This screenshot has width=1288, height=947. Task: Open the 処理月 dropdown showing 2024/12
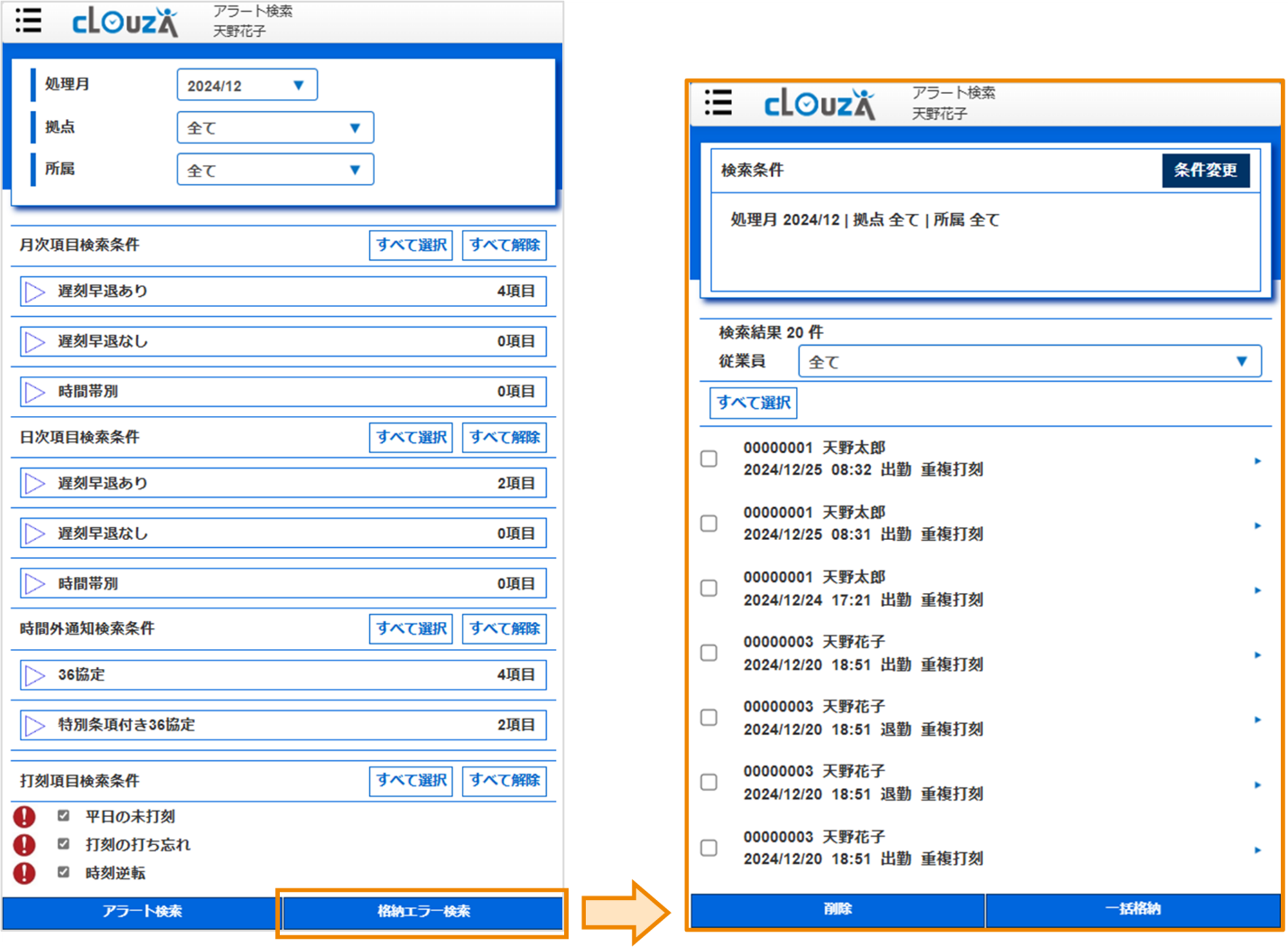(x=246, y=84)
